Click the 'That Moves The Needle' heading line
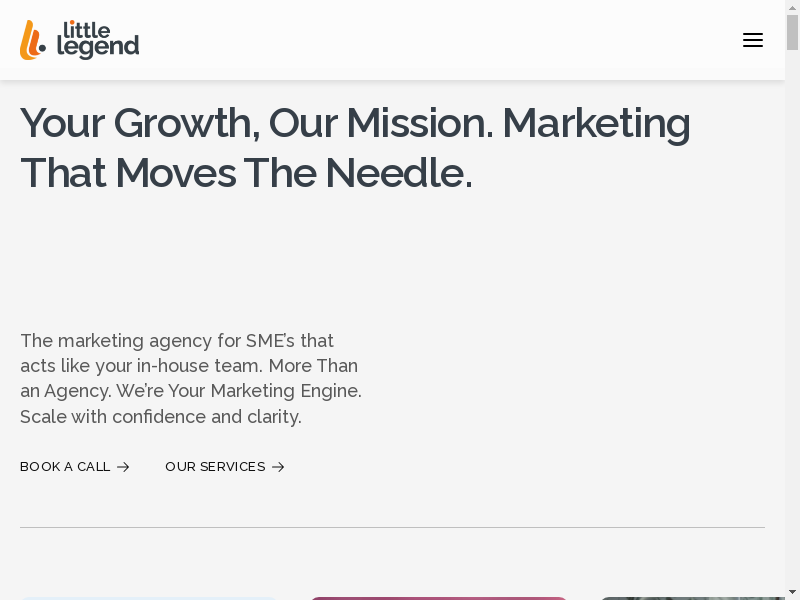Screen dimensions: 800x600 [x=246, y=173]
